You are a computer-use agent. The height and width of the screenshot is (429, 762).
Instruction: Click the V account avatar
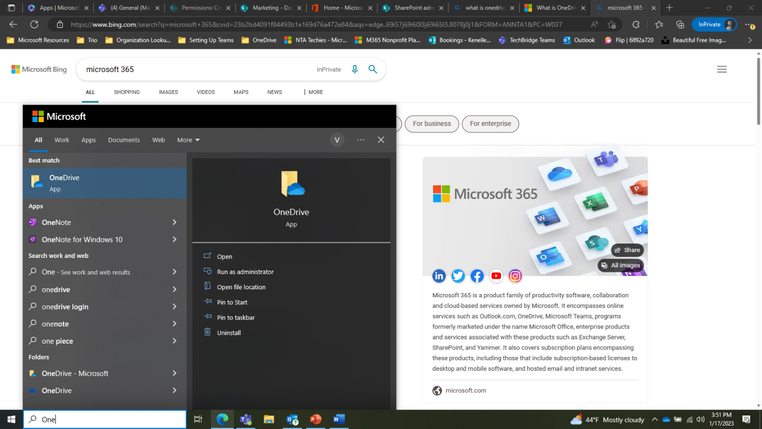click(337, 140)
